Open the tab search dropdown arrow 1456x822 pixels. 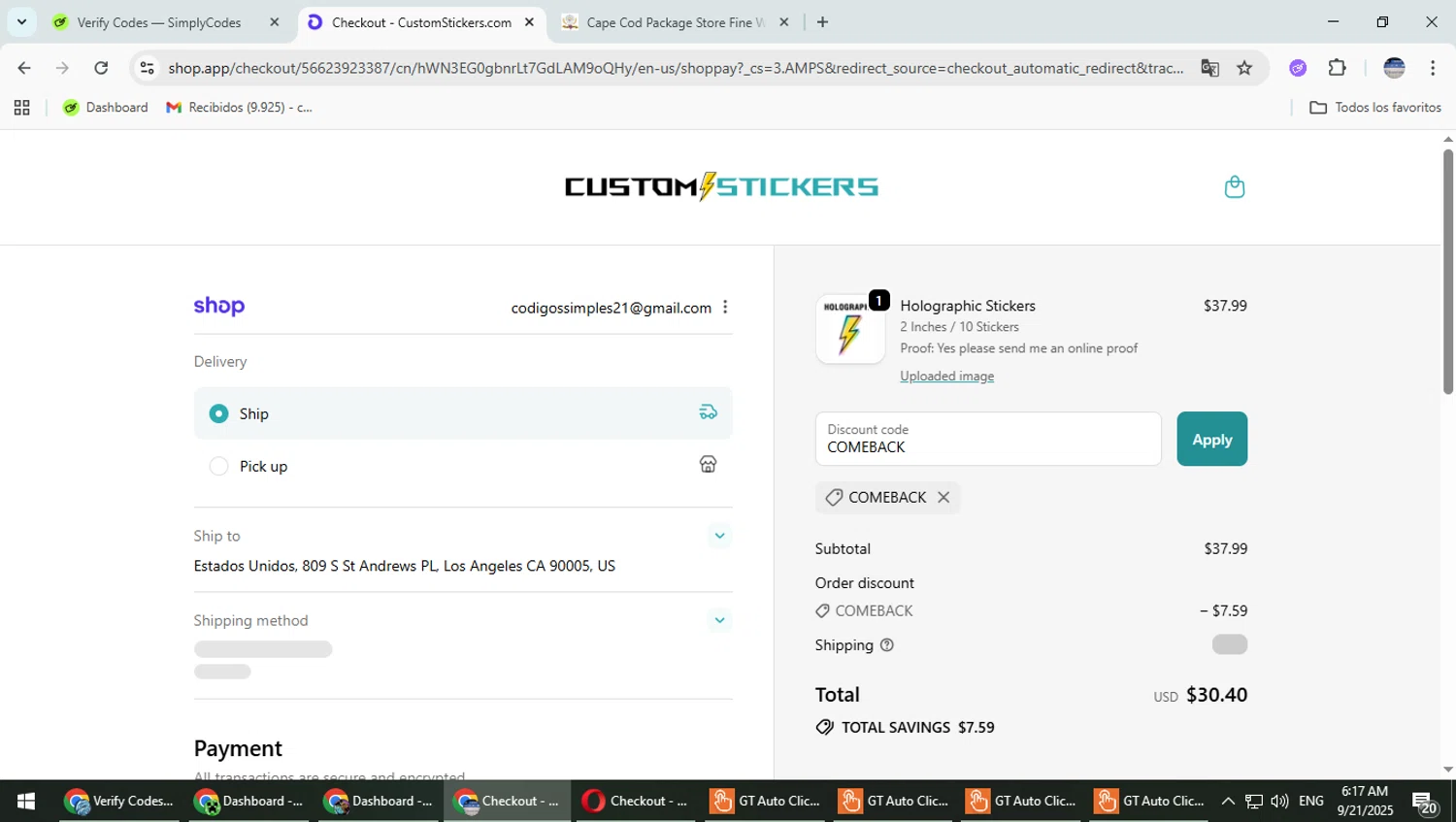pyautogui.click(x=21, y=21)
